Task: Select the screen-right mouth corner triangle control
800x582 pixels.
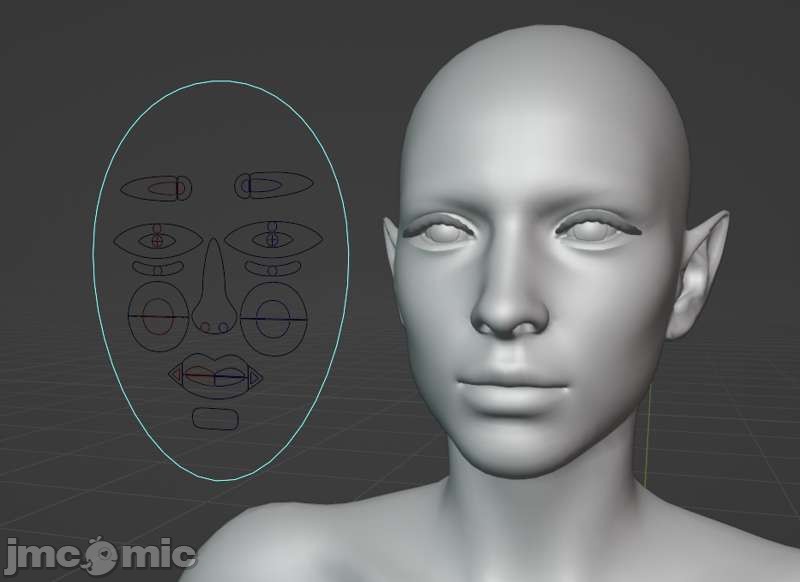Action: (x=255, y=378)
